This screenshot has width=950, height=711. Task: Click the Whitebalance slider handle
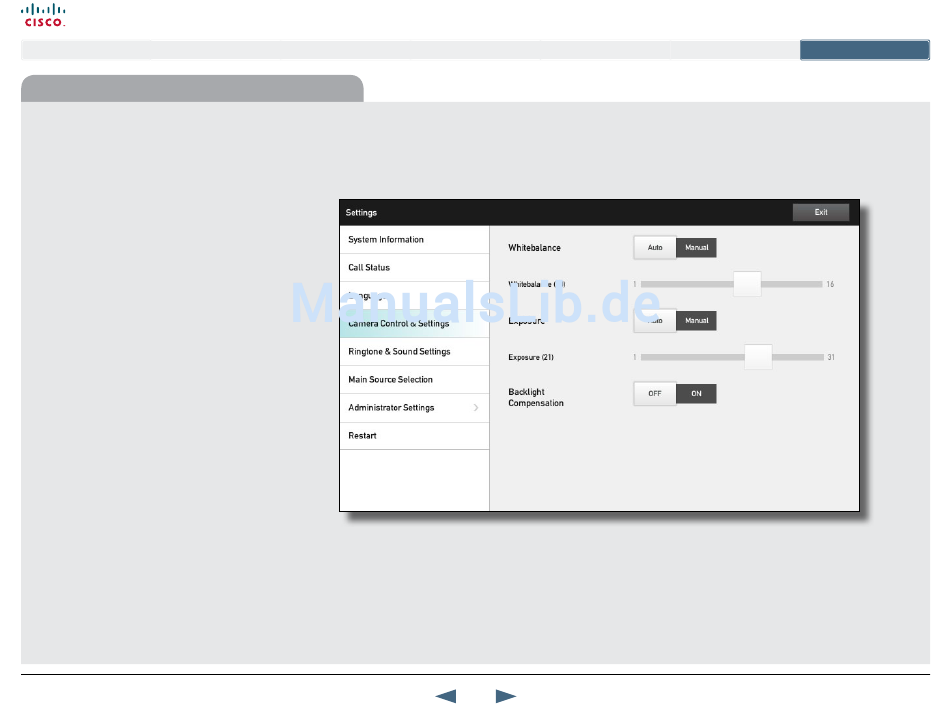(747, 284)
